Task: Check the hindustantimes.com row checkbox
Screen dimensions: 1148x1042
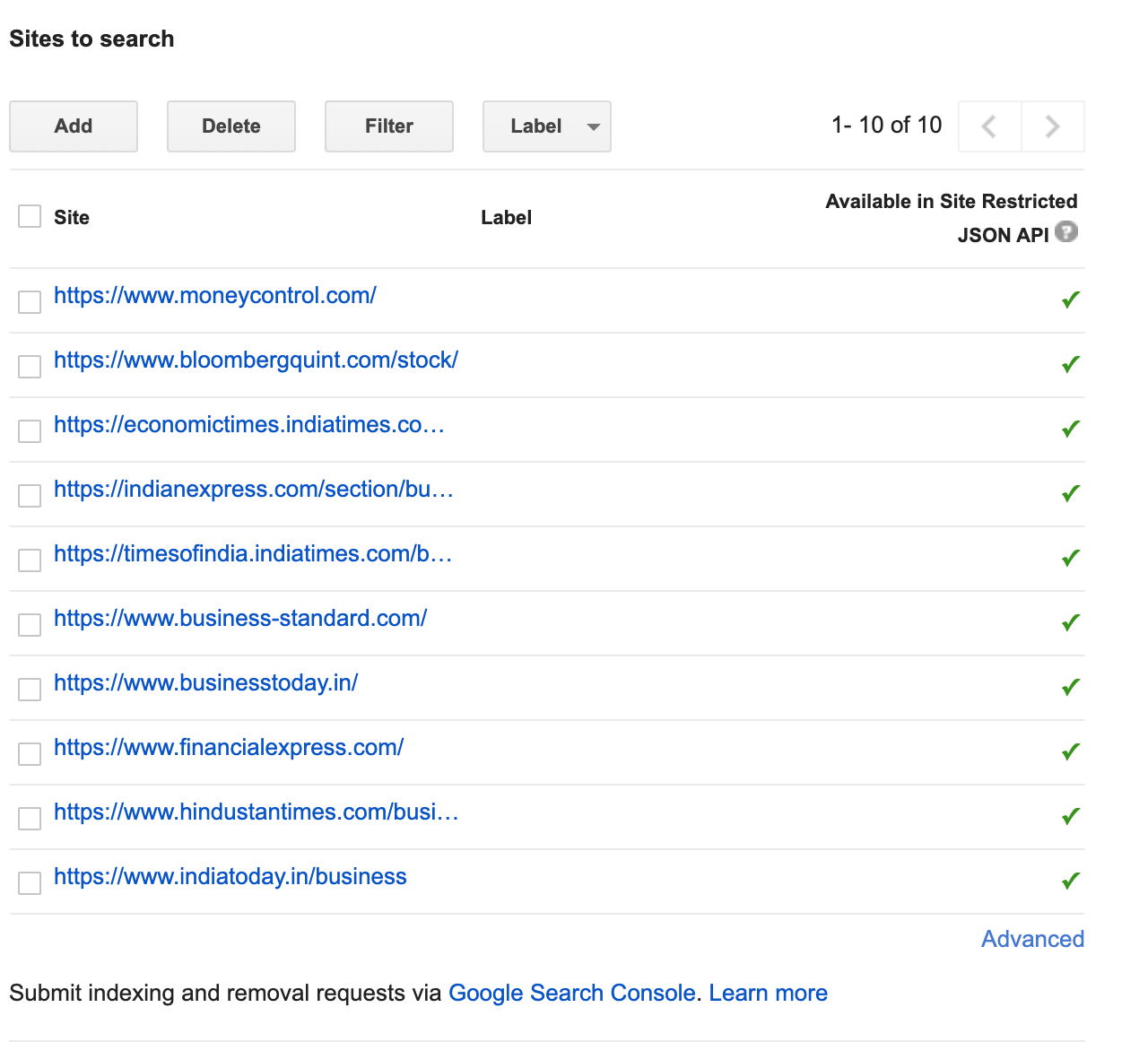Action: [30, 819]
